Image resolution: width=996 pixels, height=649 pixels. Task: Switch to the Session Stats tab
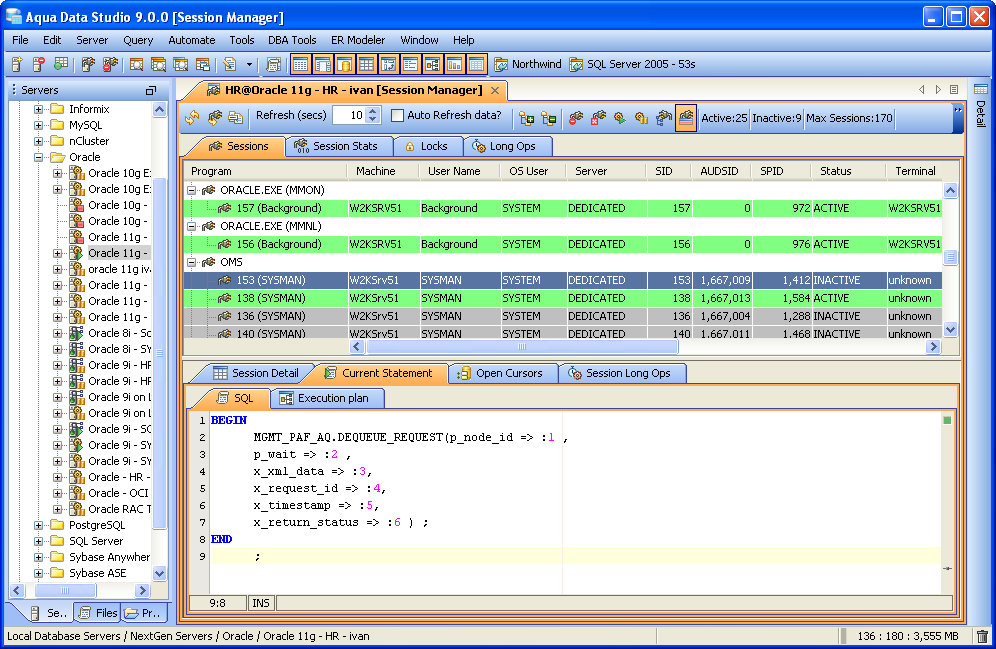[x=335, y=146]
